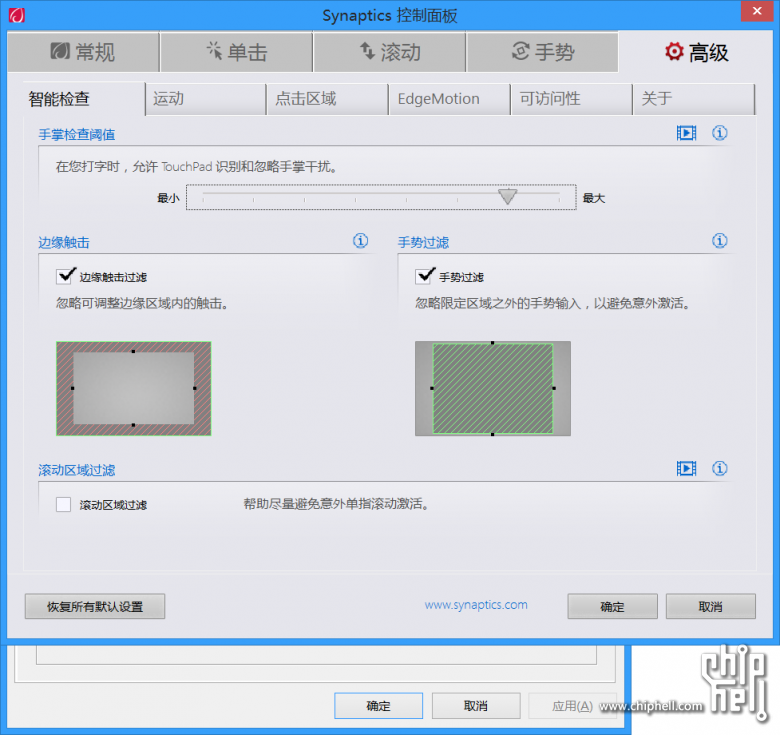This screenshot has height=735, width=780.
Task: Click the 恢复所有默认设置 button
Action: (95, 606)
